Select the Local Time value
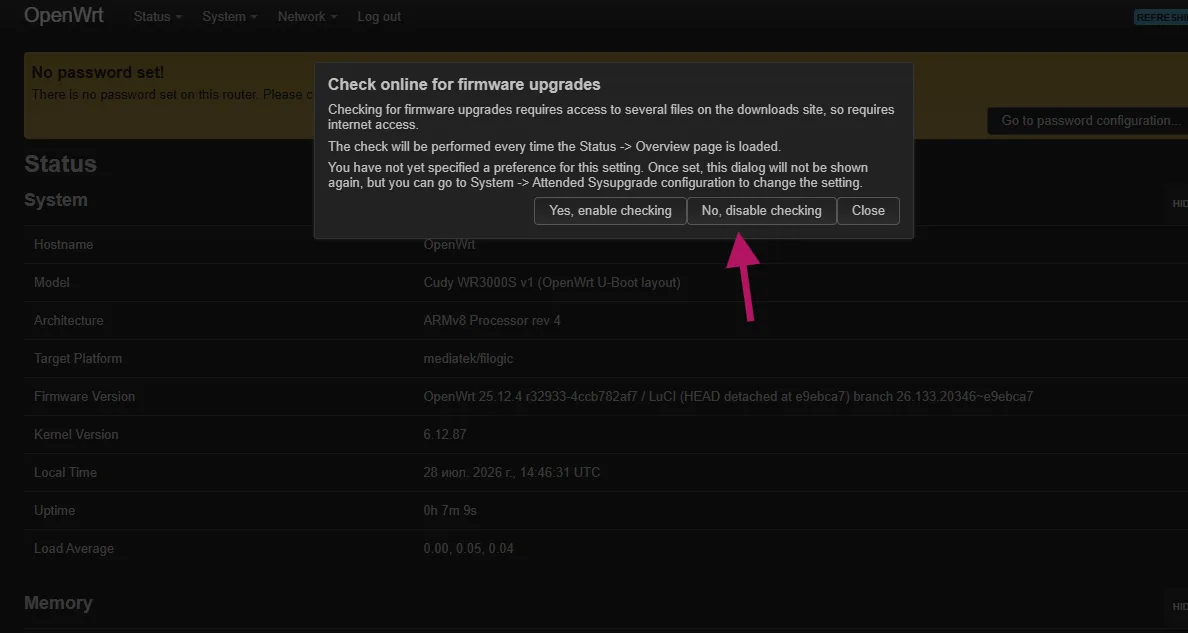The image size is (1188, 633). click(x=511, y=472)
